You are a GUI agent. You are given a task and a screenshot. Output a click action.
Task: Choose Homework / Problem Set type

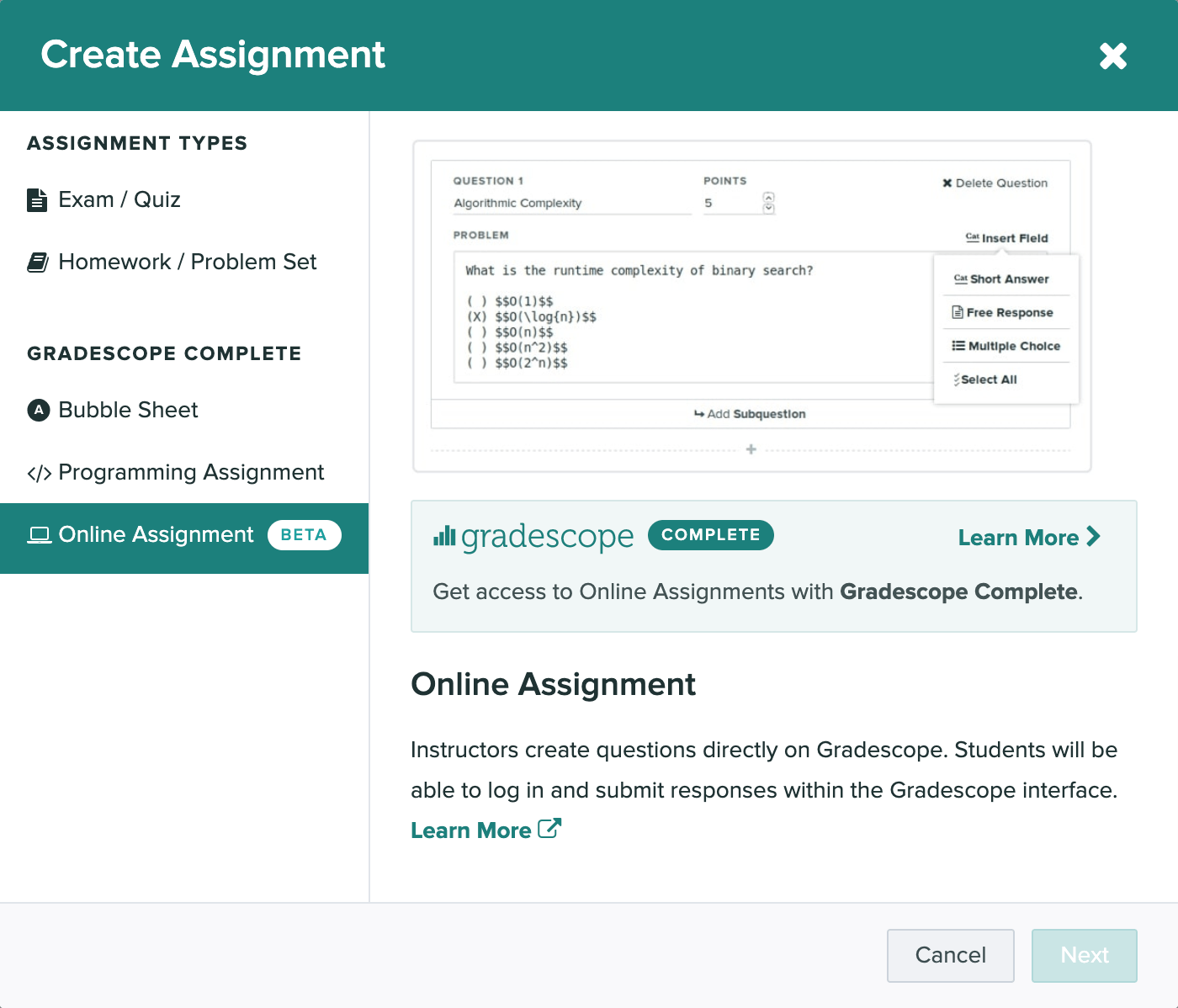[172, 262]
